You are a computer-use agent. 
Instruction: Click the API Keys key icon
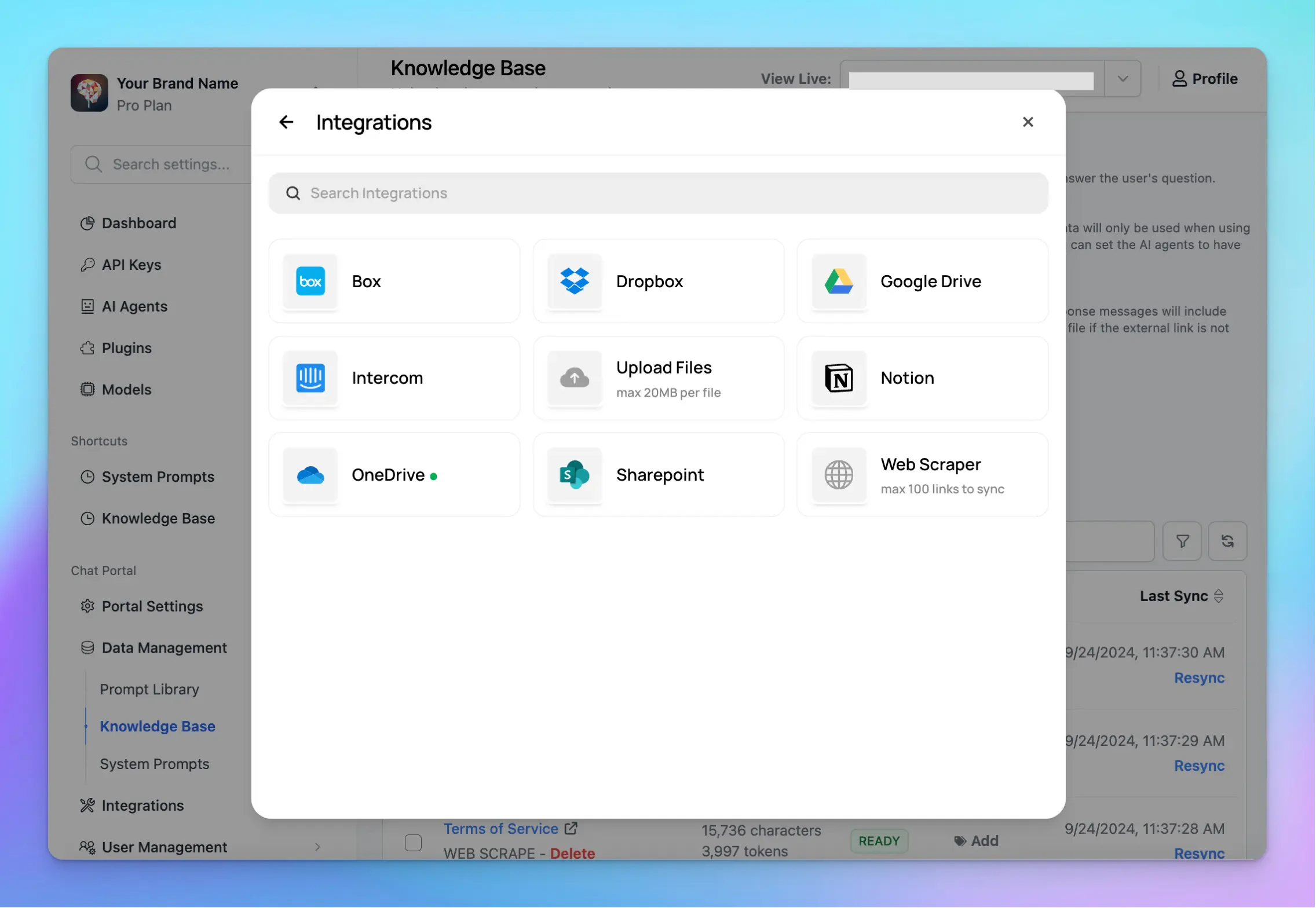point(87,265)
